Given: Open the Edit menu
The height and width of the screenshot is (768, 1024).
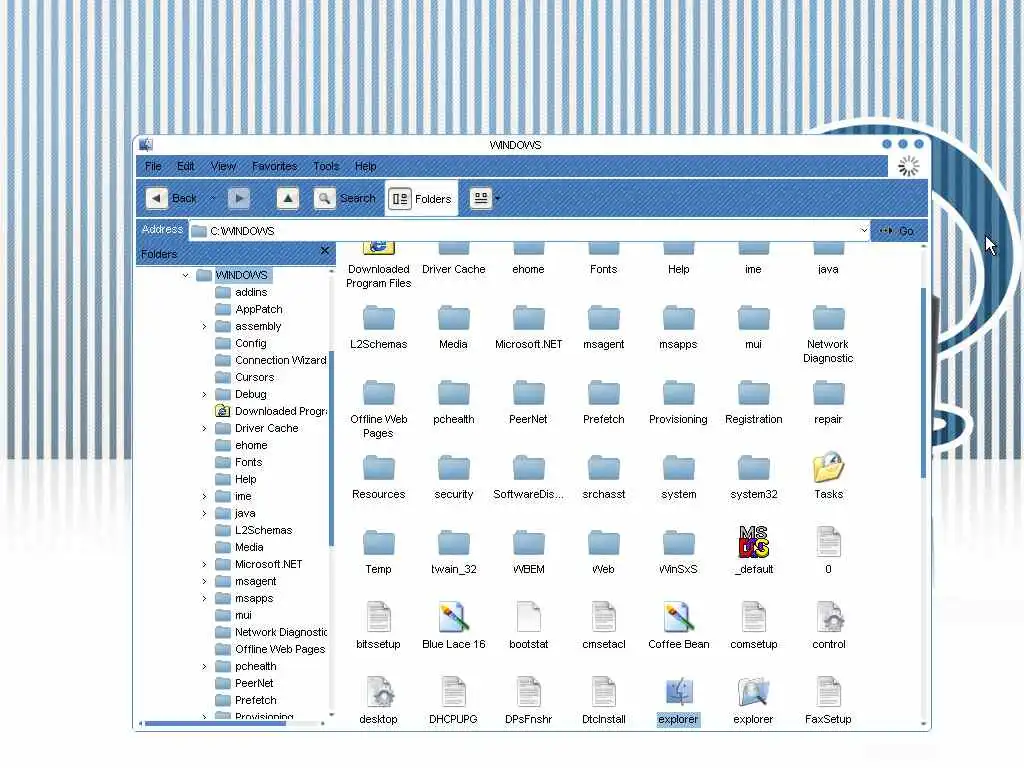Looking at the screenshot, I should coord(185,166).
